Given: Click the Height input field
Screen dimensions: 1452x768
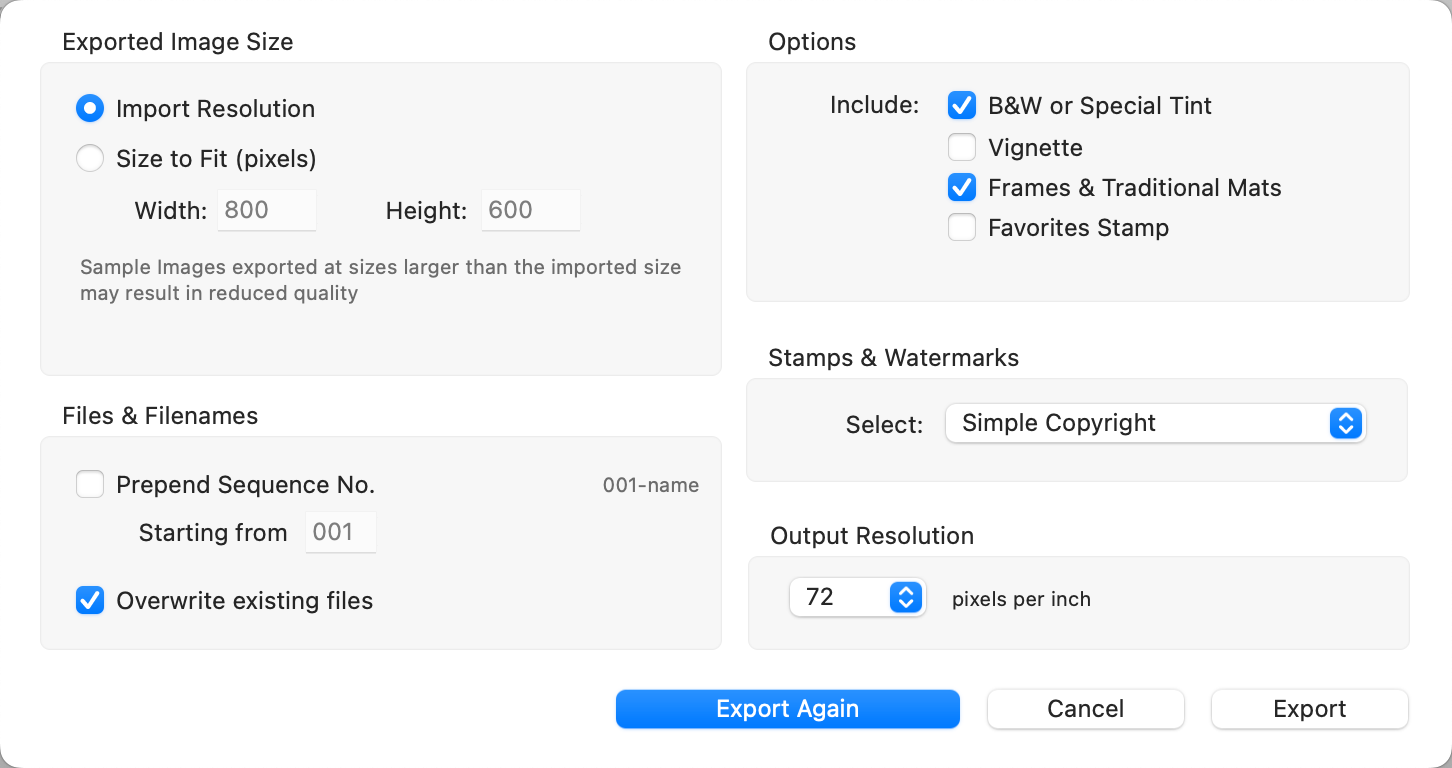Looking at the screenshot, I should (x=530, y=210).
